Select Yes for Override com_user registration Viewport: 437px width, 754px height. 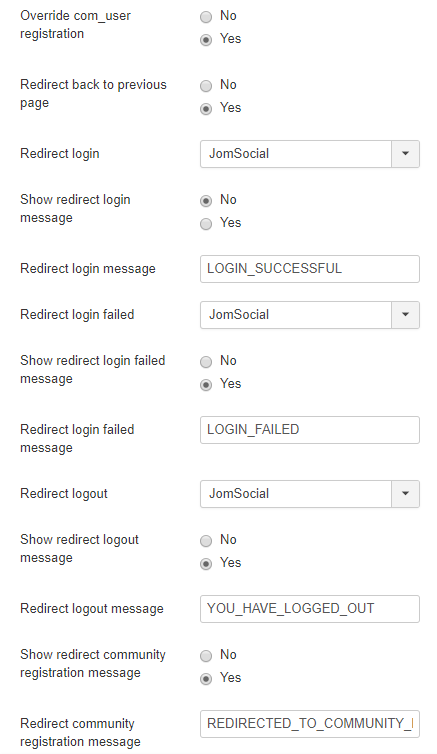[206, 40]
